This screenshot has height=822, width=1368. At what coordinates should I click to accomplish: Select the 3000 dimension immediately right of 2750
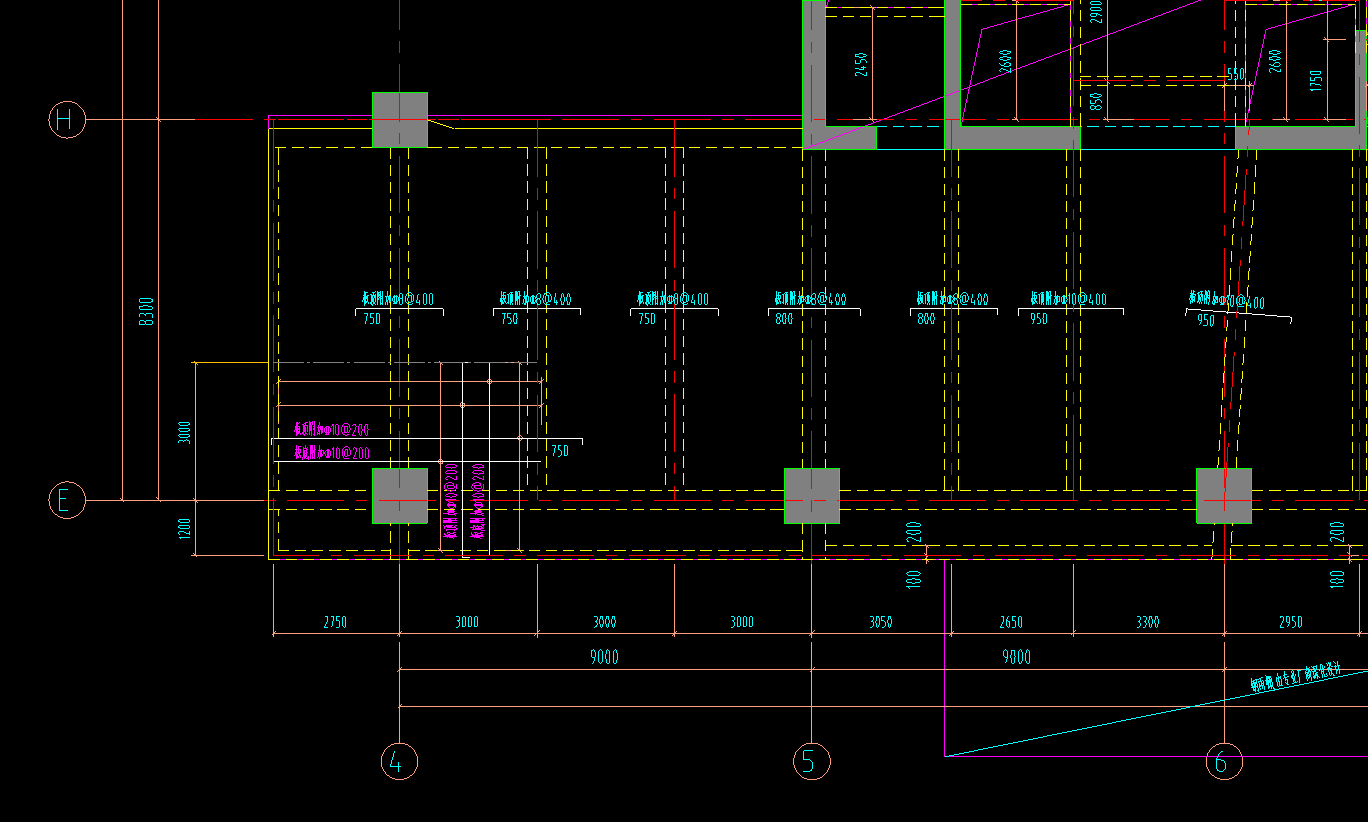(x=467, y=622)
